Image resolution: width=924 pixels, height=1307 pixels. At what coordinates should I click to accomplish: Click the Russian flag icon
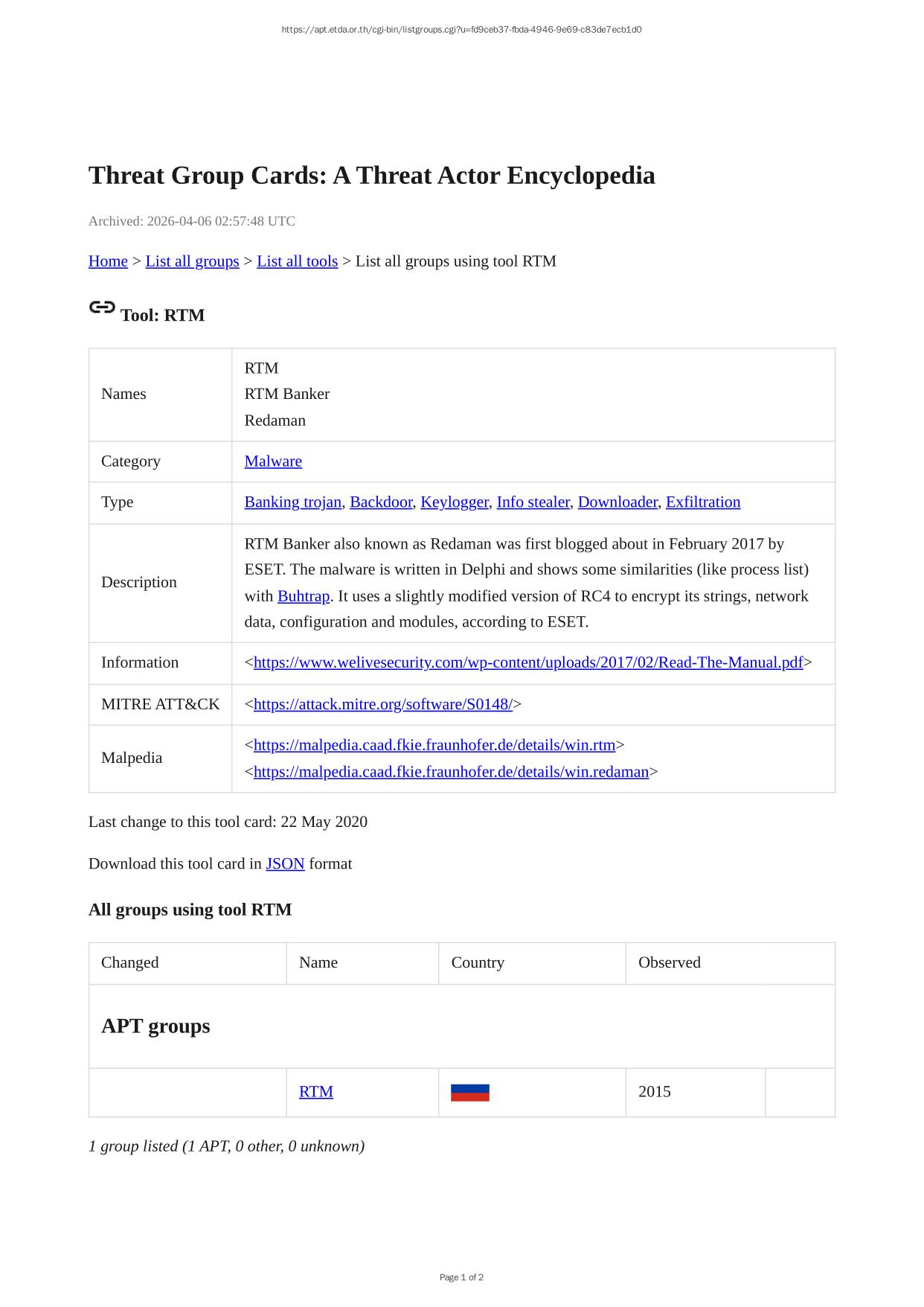[x=469, y=1093]
